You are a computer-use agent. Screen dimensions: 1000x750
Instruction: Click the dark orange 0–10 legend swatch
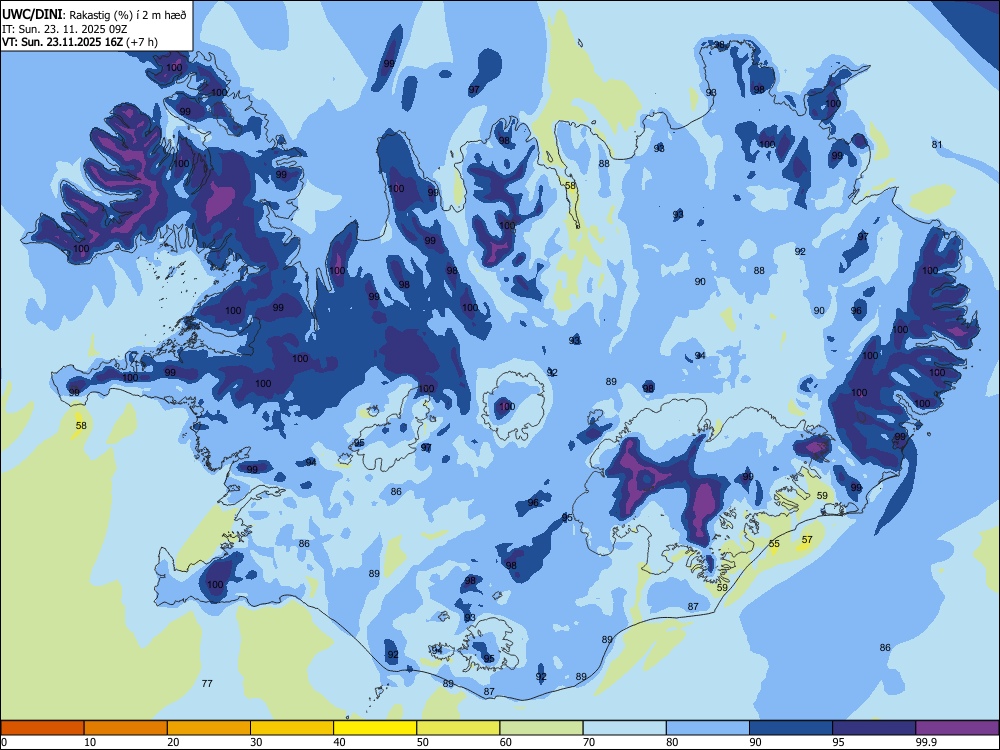[42, 728]
